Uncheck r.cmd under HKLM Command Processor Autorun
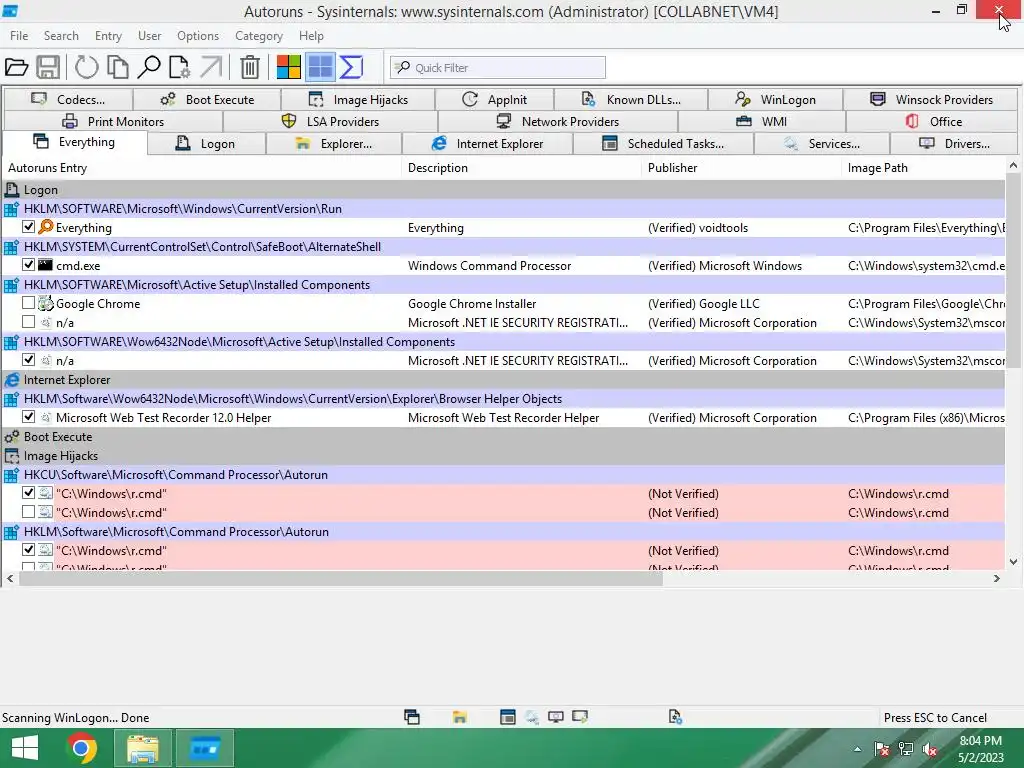Viewport: 1024px width, 768px height. (x=28, y=549)
